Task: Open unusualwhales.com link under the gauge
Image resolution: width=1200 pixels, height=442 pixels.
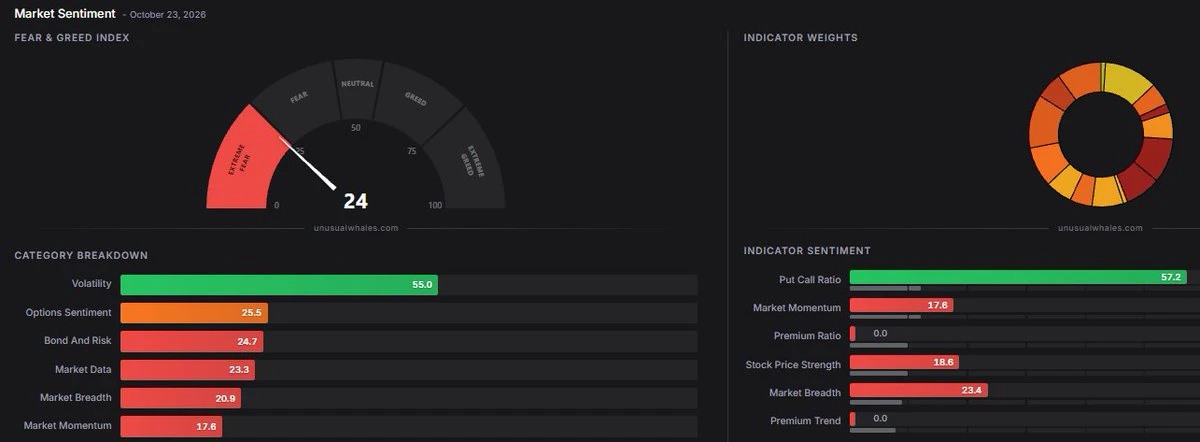Action: (x=356, y=228)
